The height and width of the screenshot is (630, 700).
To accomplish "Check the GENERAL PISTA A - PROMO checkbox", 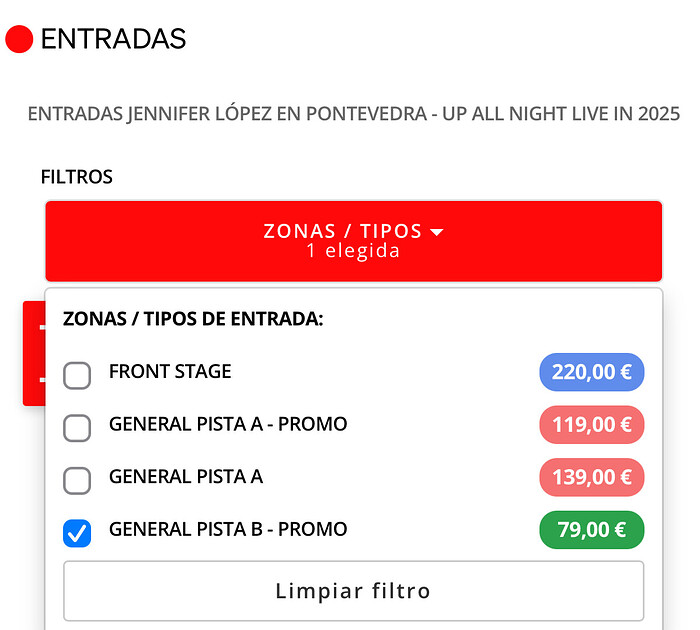I will point(77,428).
